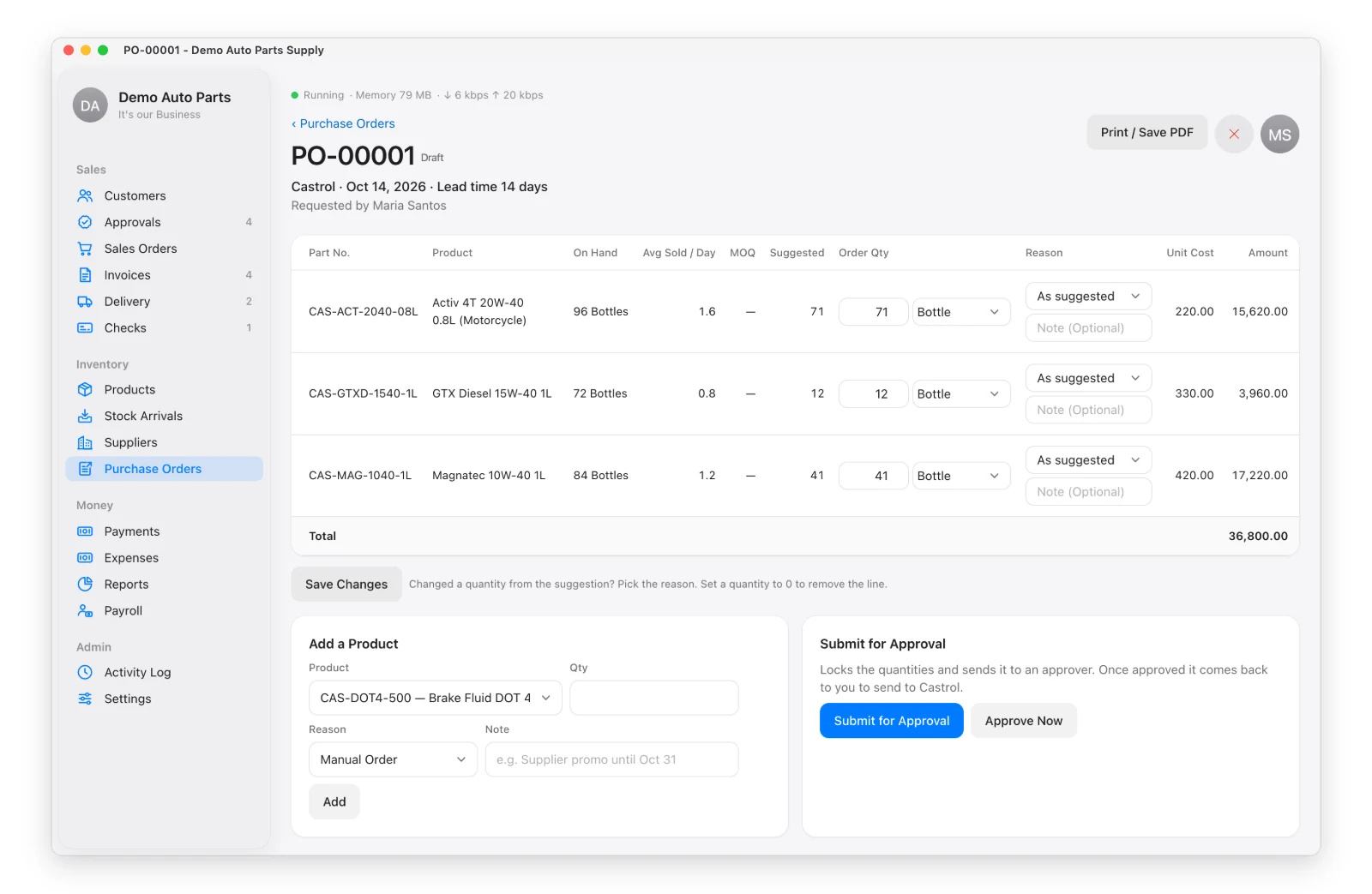Open the Reports section label

(x=126, y=585)
